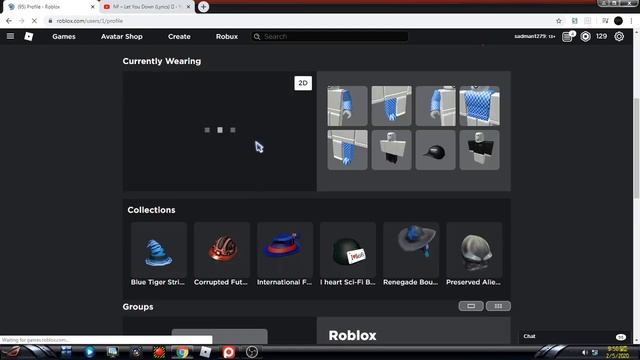Switch Groups to grid view

pos(498,306)
